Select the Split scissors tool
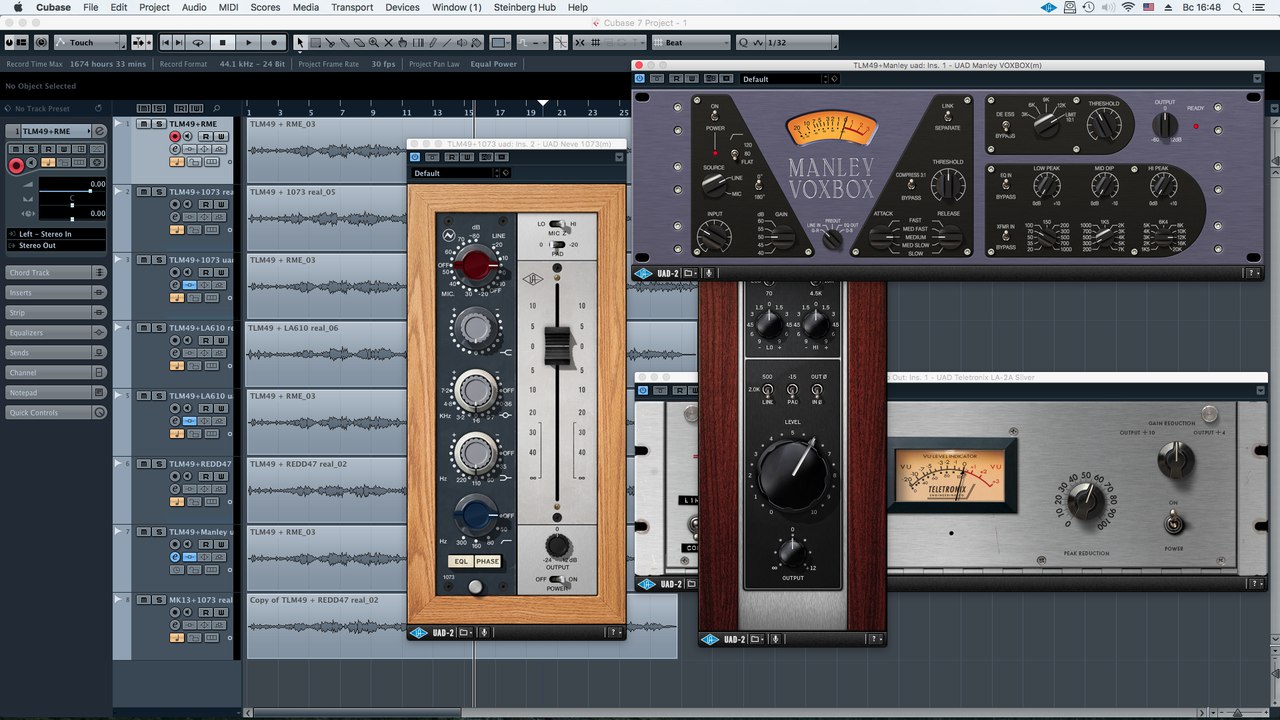This screenshot has height=720, width=1280. [x=330, y=43]
